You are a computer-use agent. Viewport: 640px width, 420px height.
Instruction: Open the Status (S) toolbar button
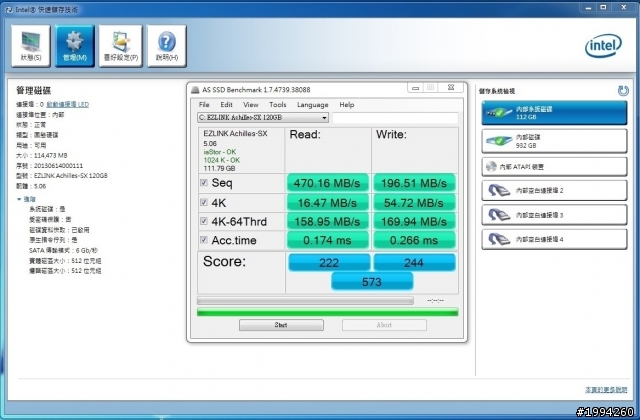31,46
